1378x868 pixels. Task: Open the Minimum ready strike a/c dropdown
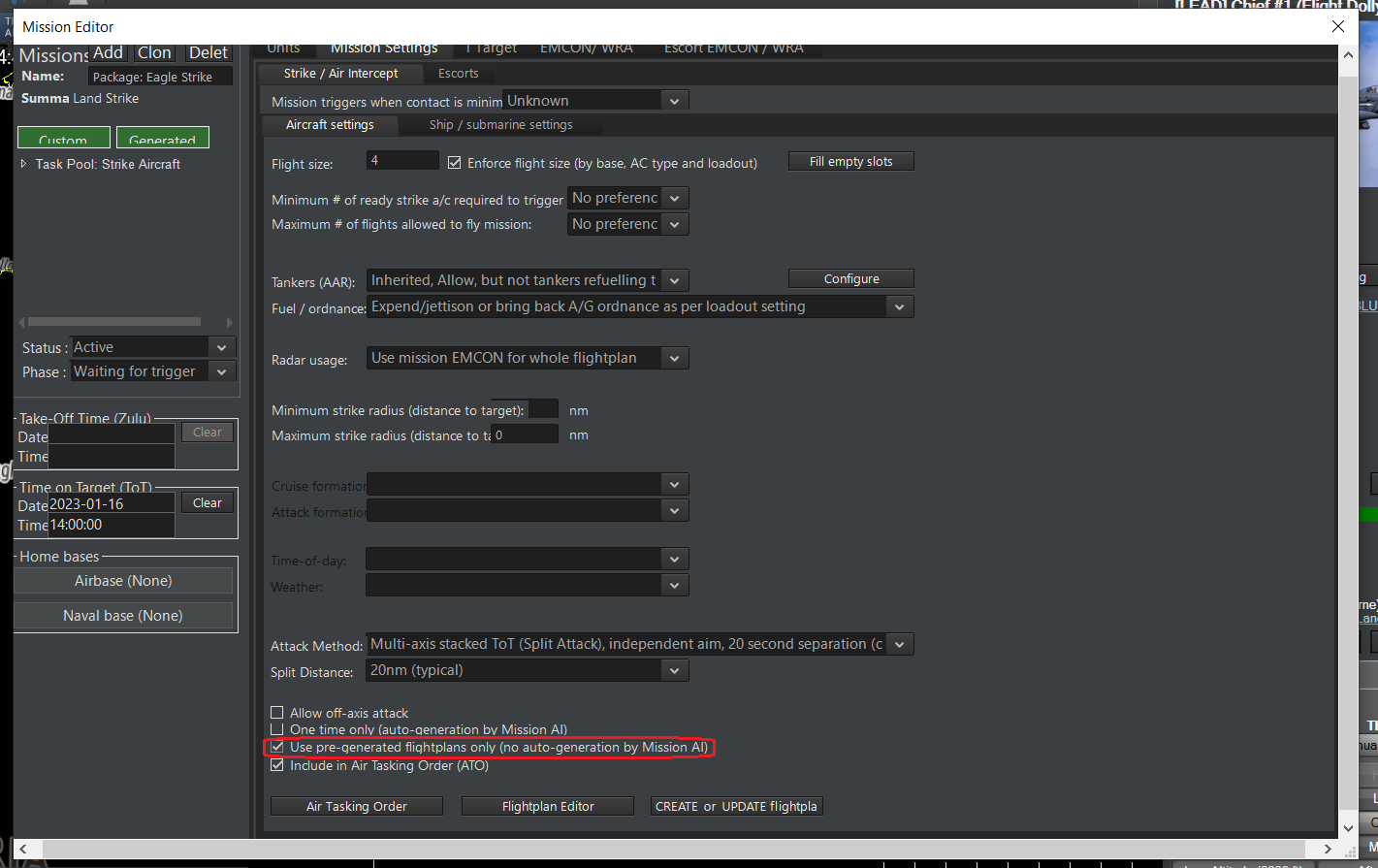pos(628,198)
